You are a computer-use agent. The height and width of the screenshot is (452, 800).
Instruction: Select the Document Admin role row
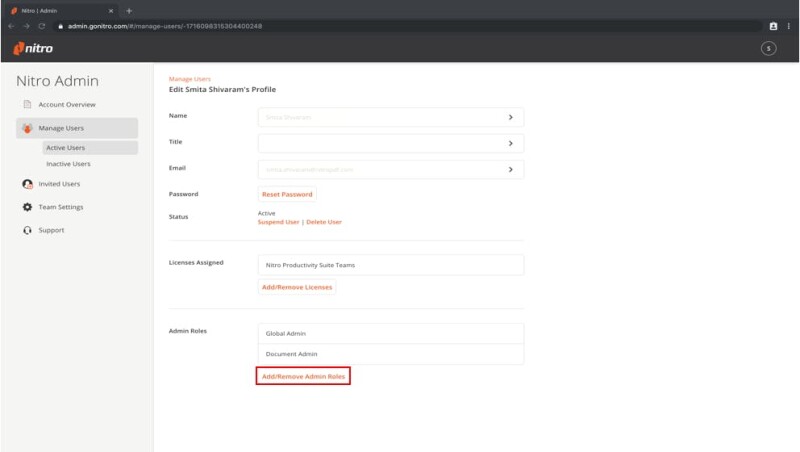[391, 354]
